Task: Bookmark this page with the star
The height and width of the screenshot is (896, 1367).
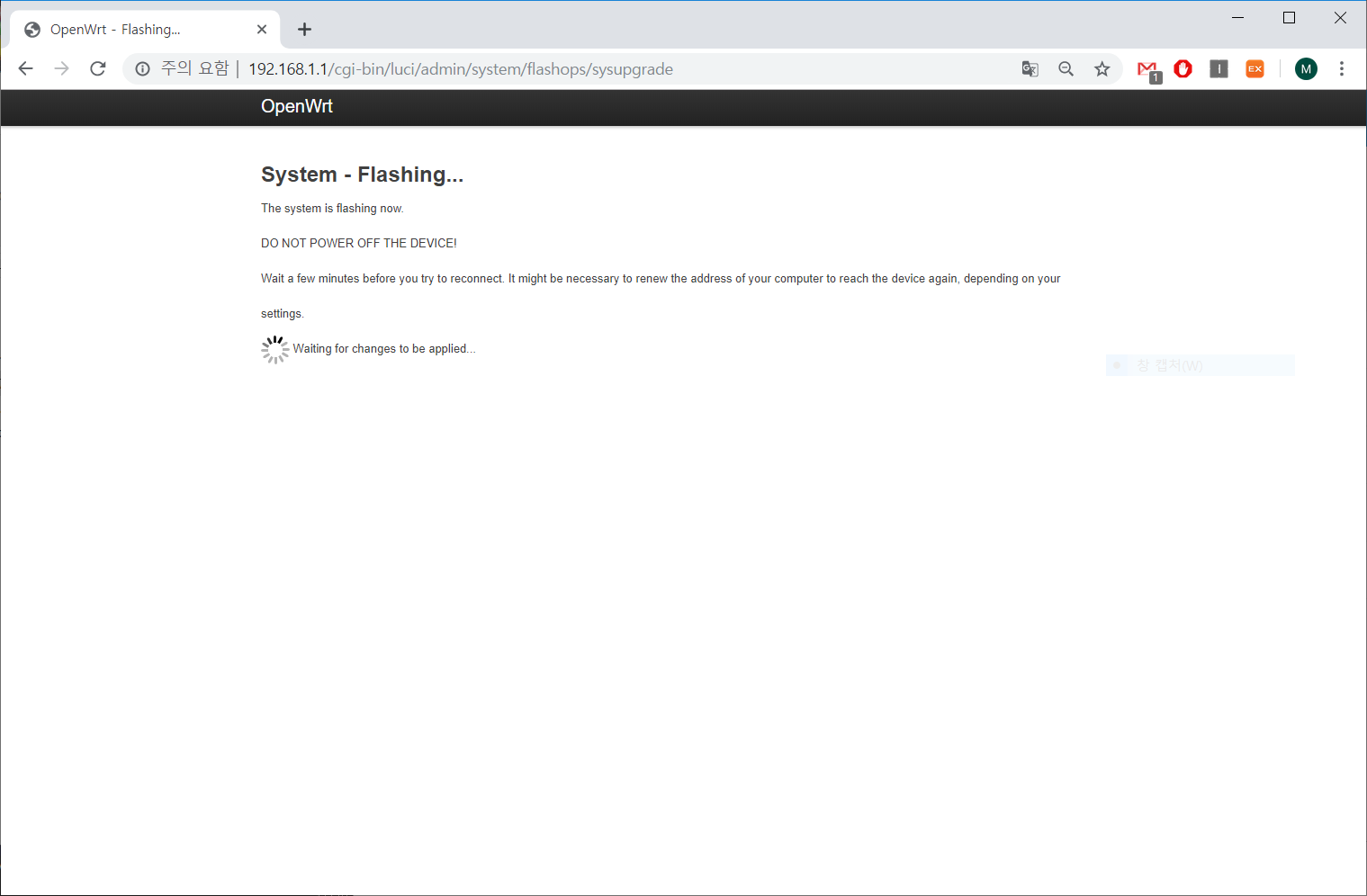Action: pyautogui.click(x=1102, y=69)
